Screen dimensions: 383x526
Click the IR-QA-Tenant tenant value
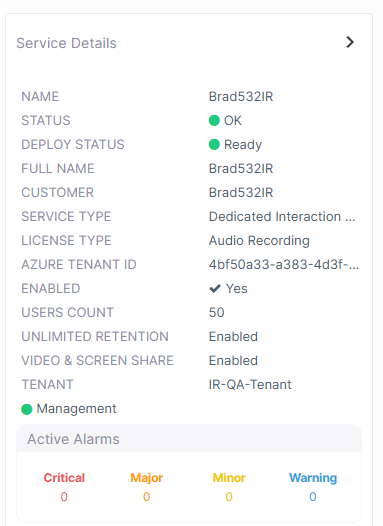coord(250,385)
